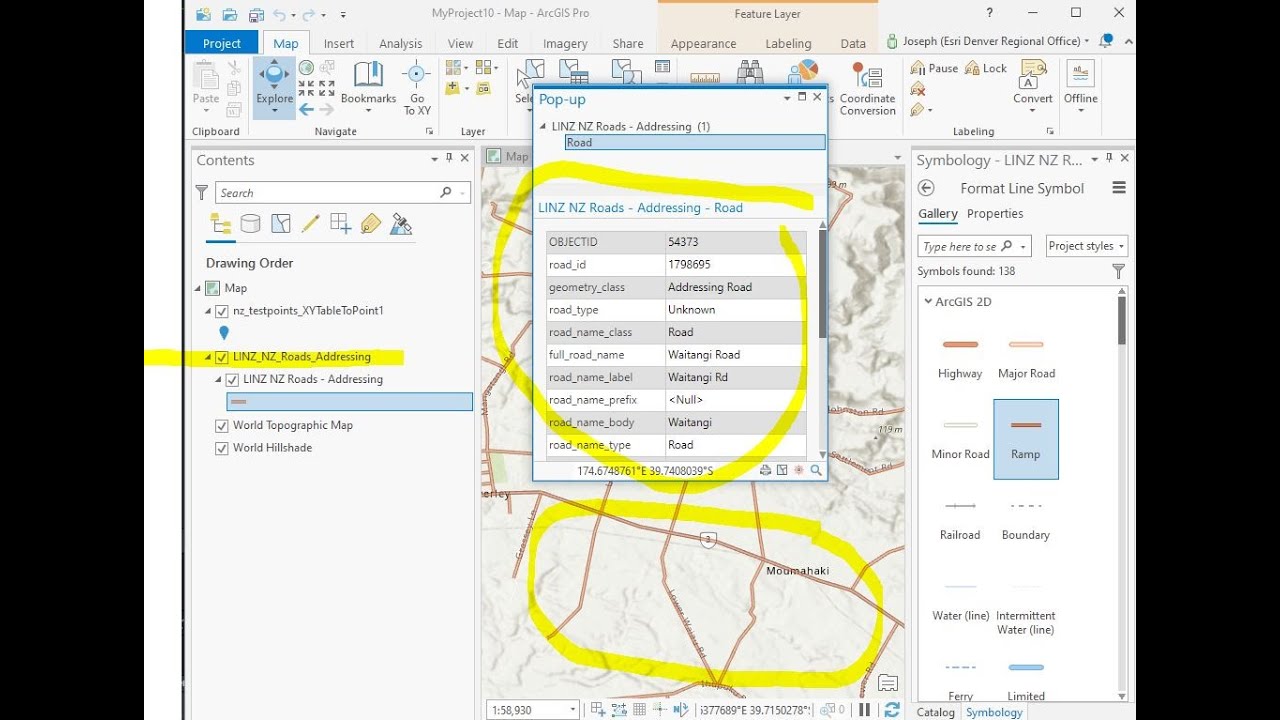Screen dimensions: 1280x720
Task: Open the Explore tool dropdown arrow
Action: [x=274, y=111]
